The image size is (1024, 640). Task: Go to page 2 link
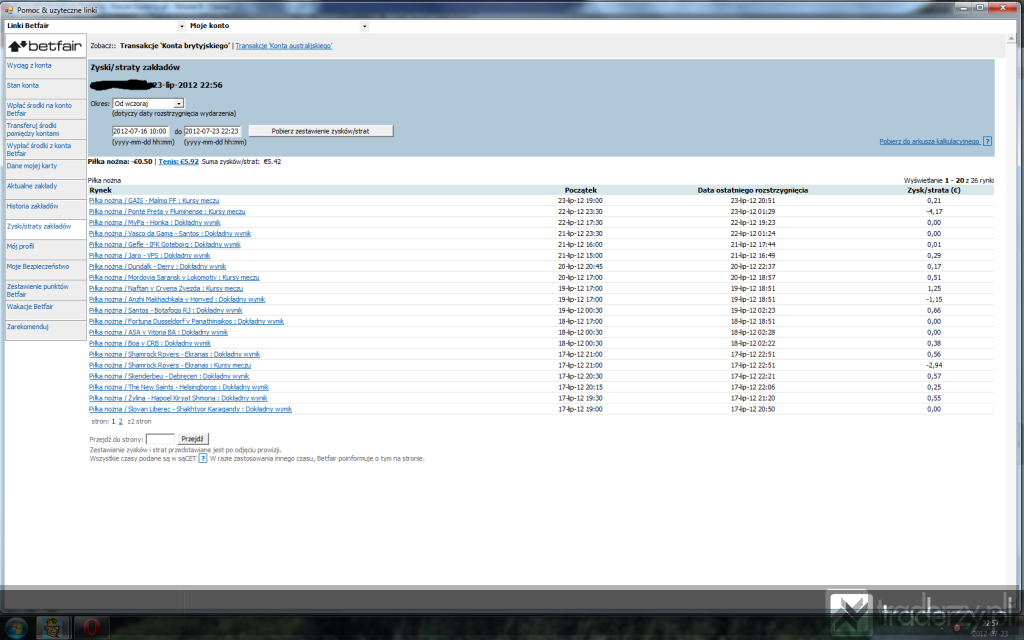pyautogui.click(x=120, y=422)
